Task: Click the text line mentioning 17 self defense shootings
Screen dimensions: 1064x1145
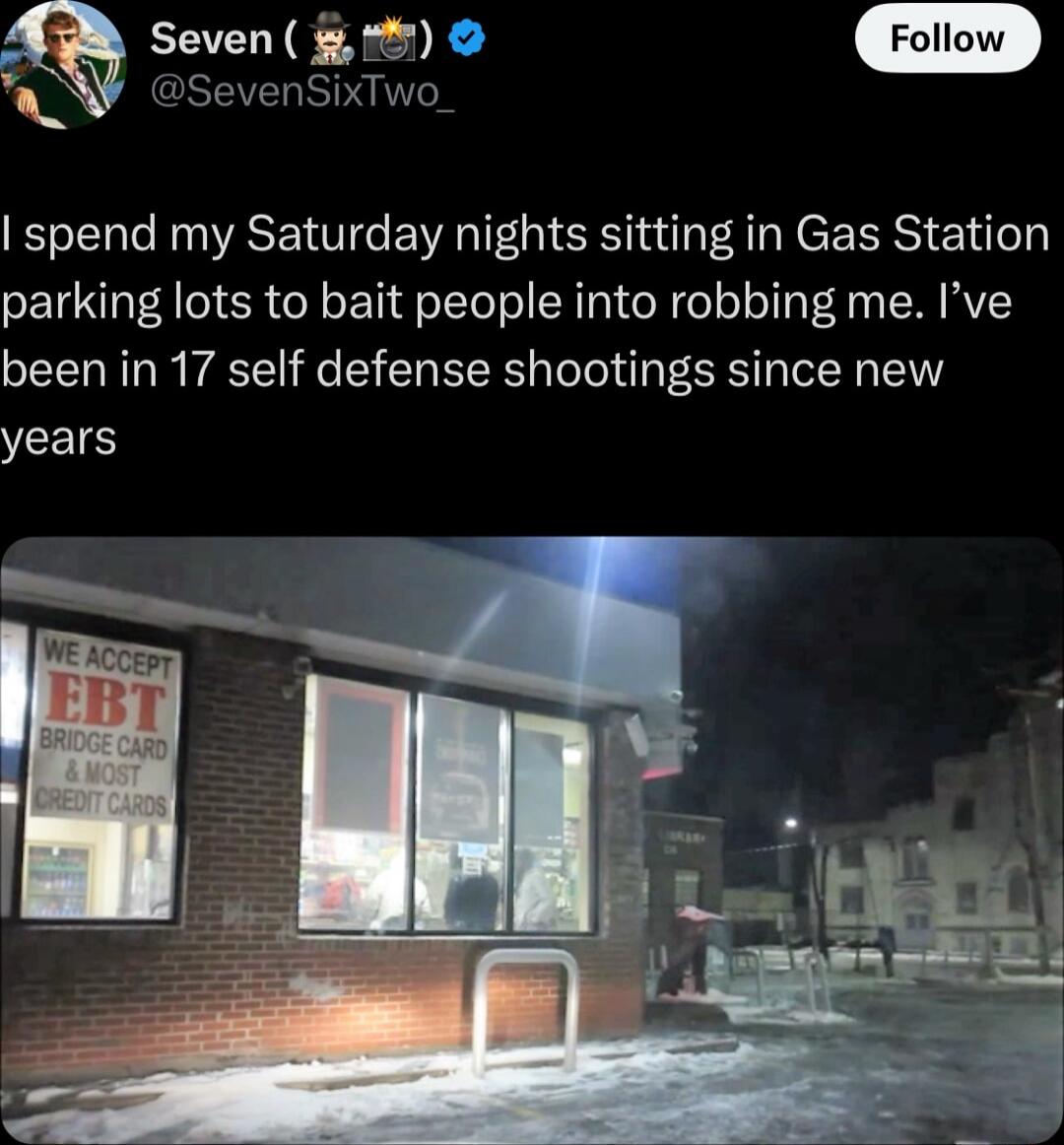Action: coord(472,370)
